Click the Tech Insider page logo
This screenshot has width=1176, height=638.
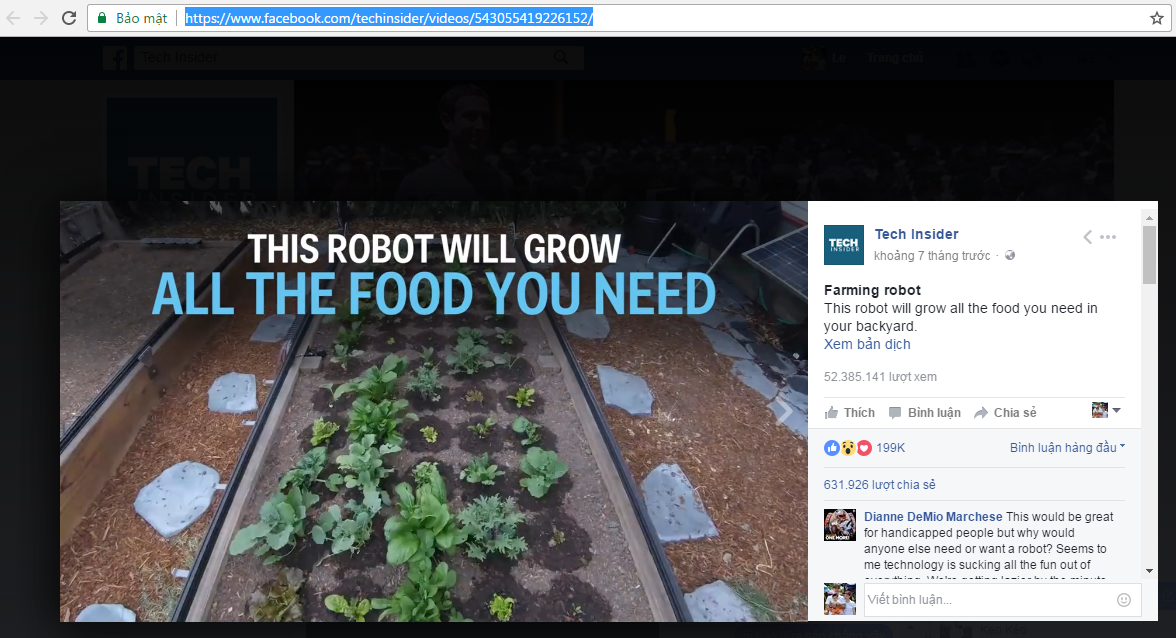pos(843,245)
